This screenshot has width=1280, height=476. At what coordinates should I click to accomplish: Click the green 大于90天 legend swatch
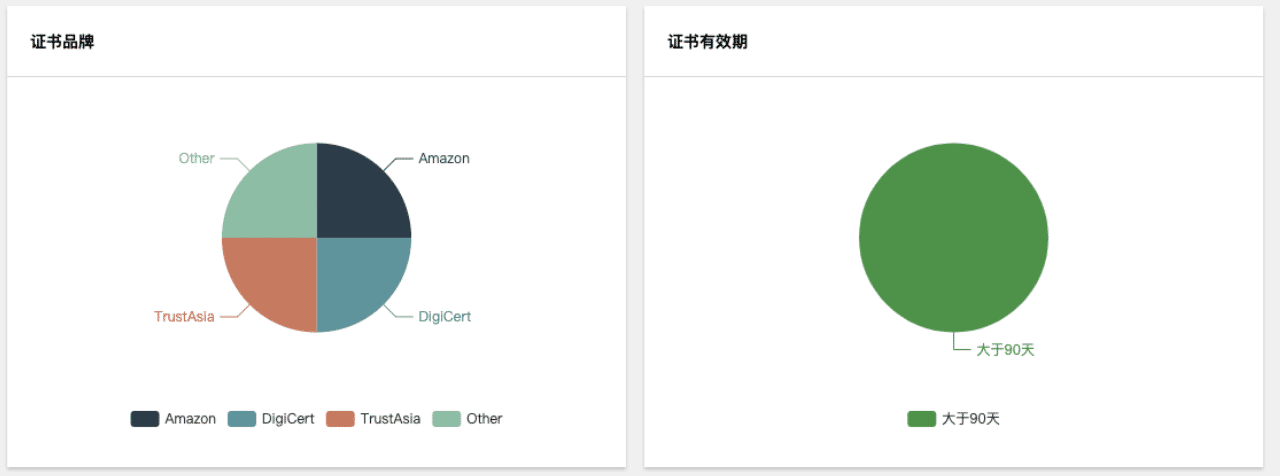(922, 419)
